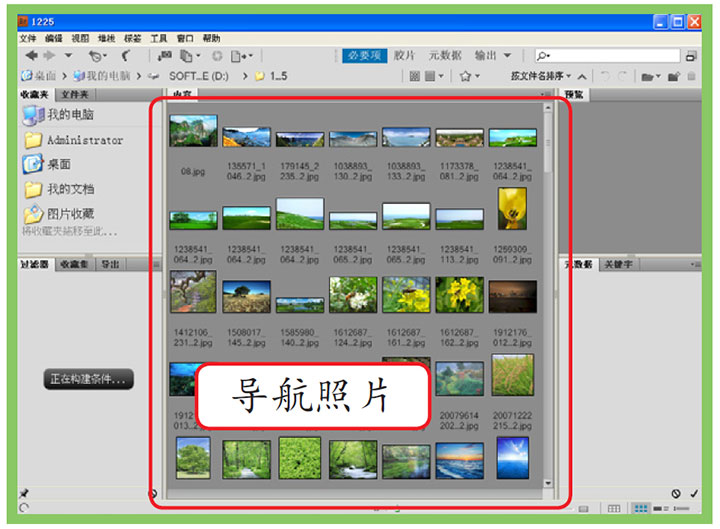Select the 图片收藏 favorites folder

click(x=70, y=214)
